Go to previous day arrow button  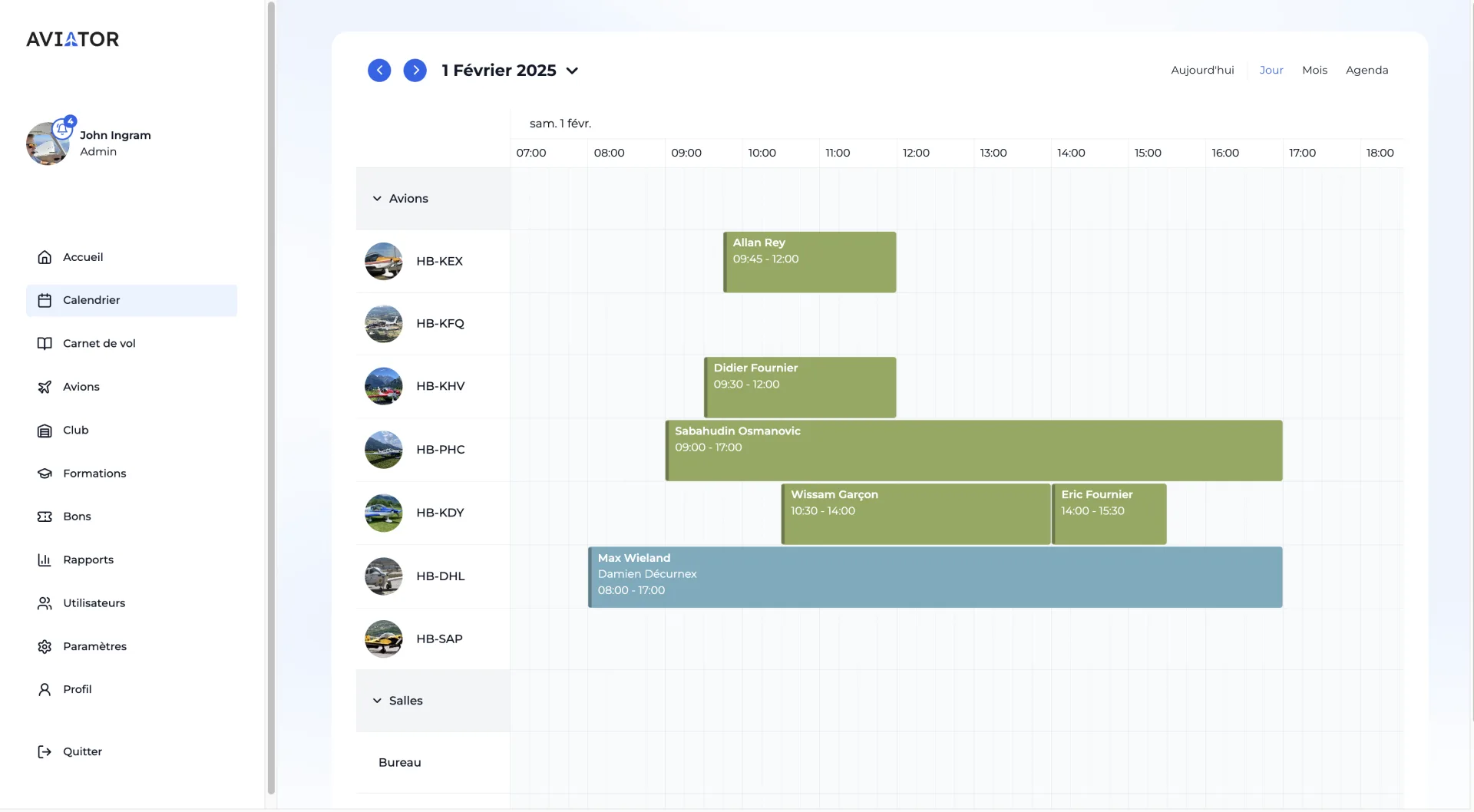[379, 71]
